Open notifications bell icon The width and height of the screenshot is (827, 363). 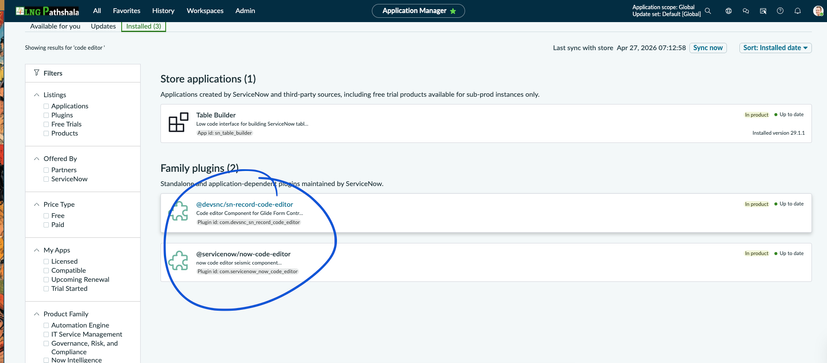[x=797, y=11]
